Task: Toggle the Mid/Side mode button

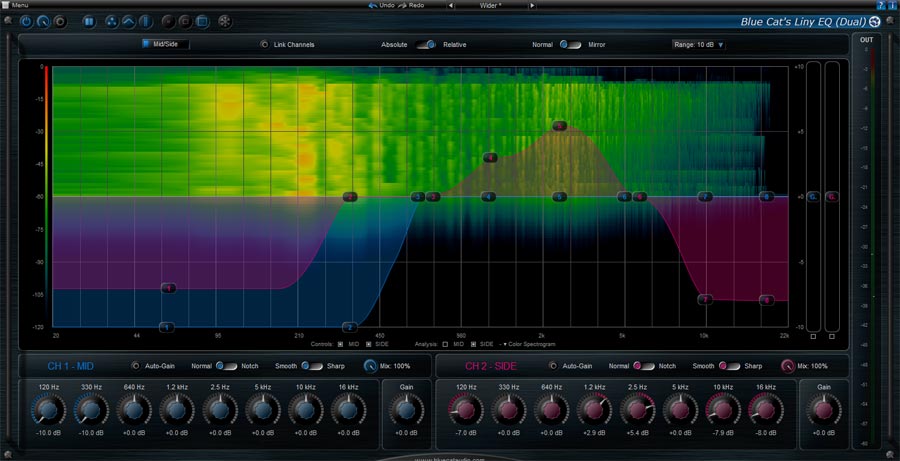Action: coord(165,44)
